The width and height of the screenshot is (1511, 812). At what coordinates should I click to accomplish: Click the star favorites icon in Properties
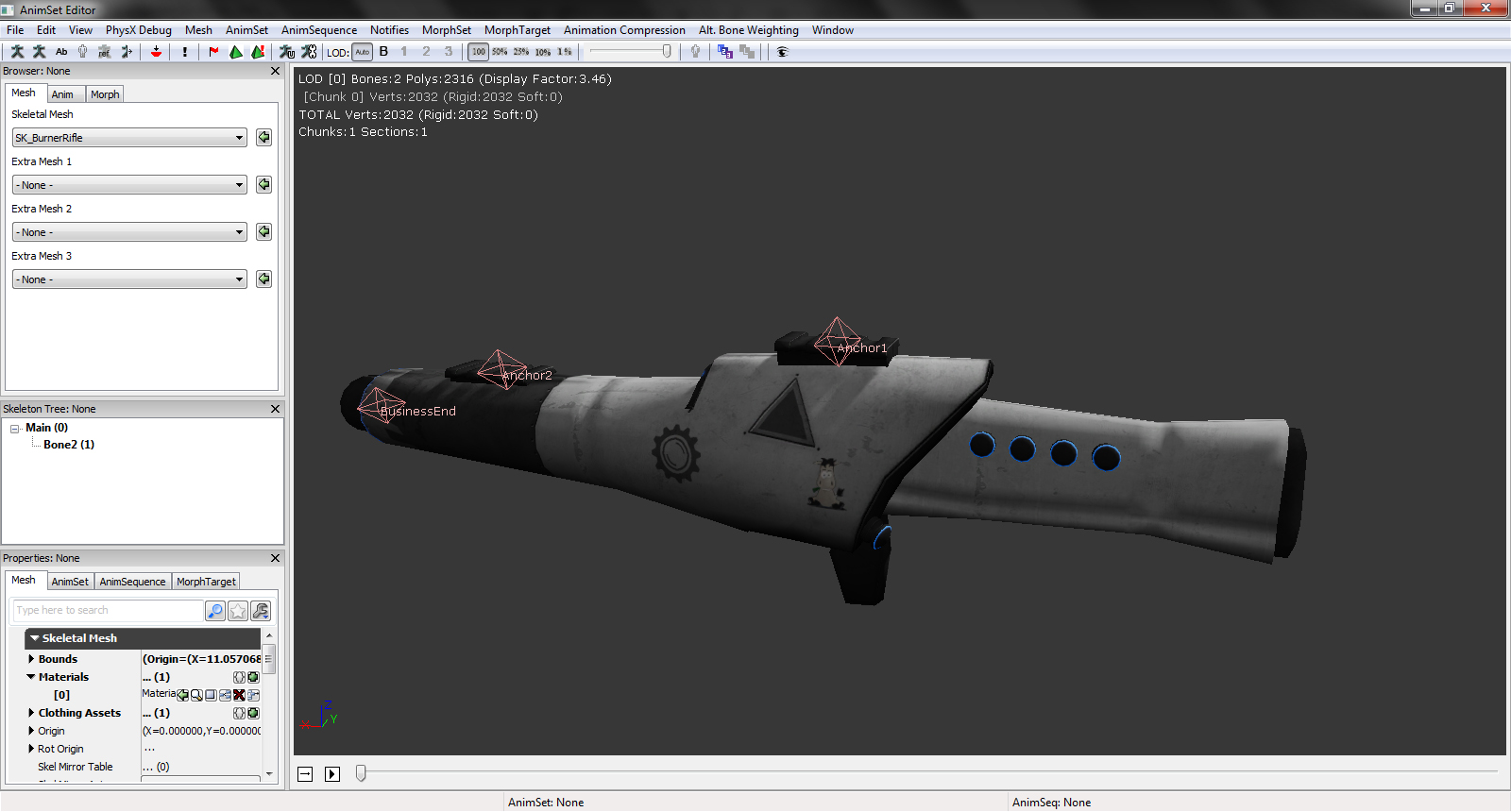tap(238, 611)
